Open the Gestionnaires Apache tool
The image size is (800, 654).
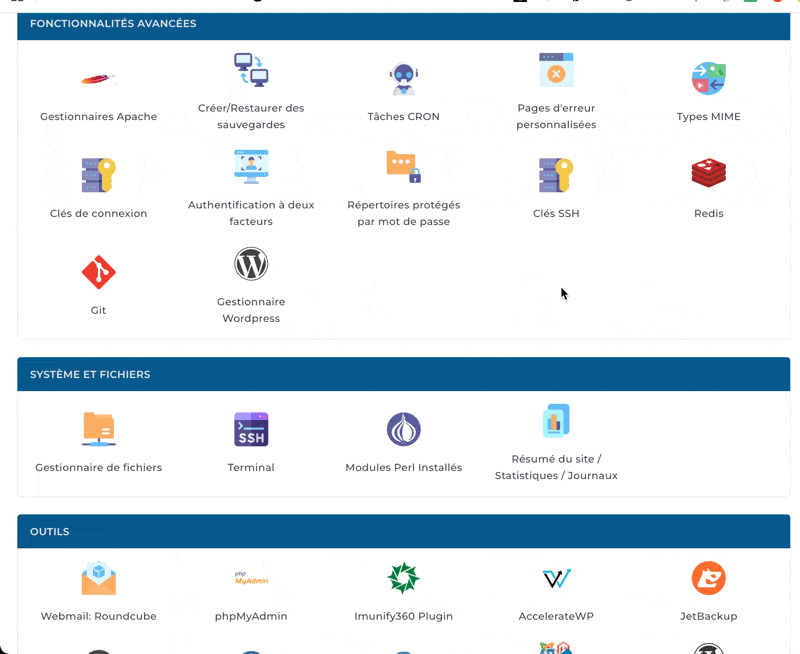[98, 90]
